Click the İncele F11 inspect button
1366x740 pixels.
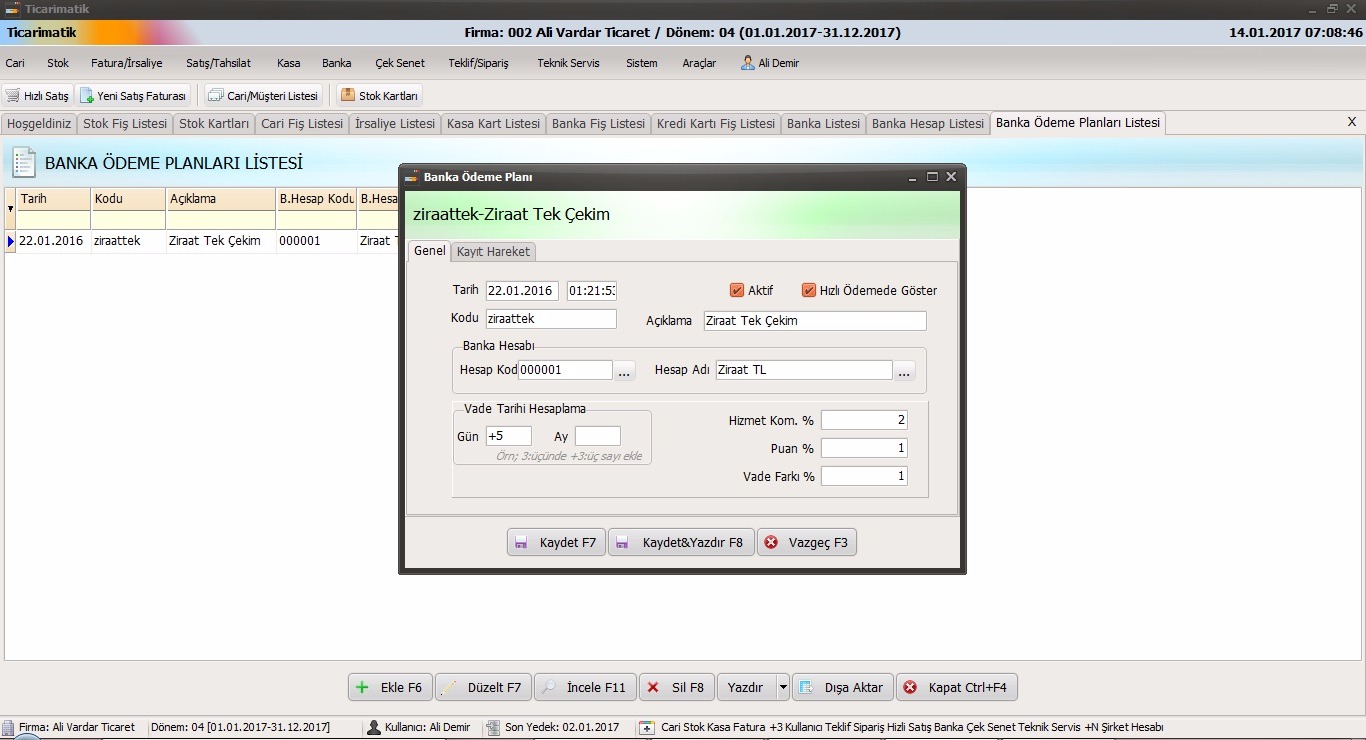(584, 687)
